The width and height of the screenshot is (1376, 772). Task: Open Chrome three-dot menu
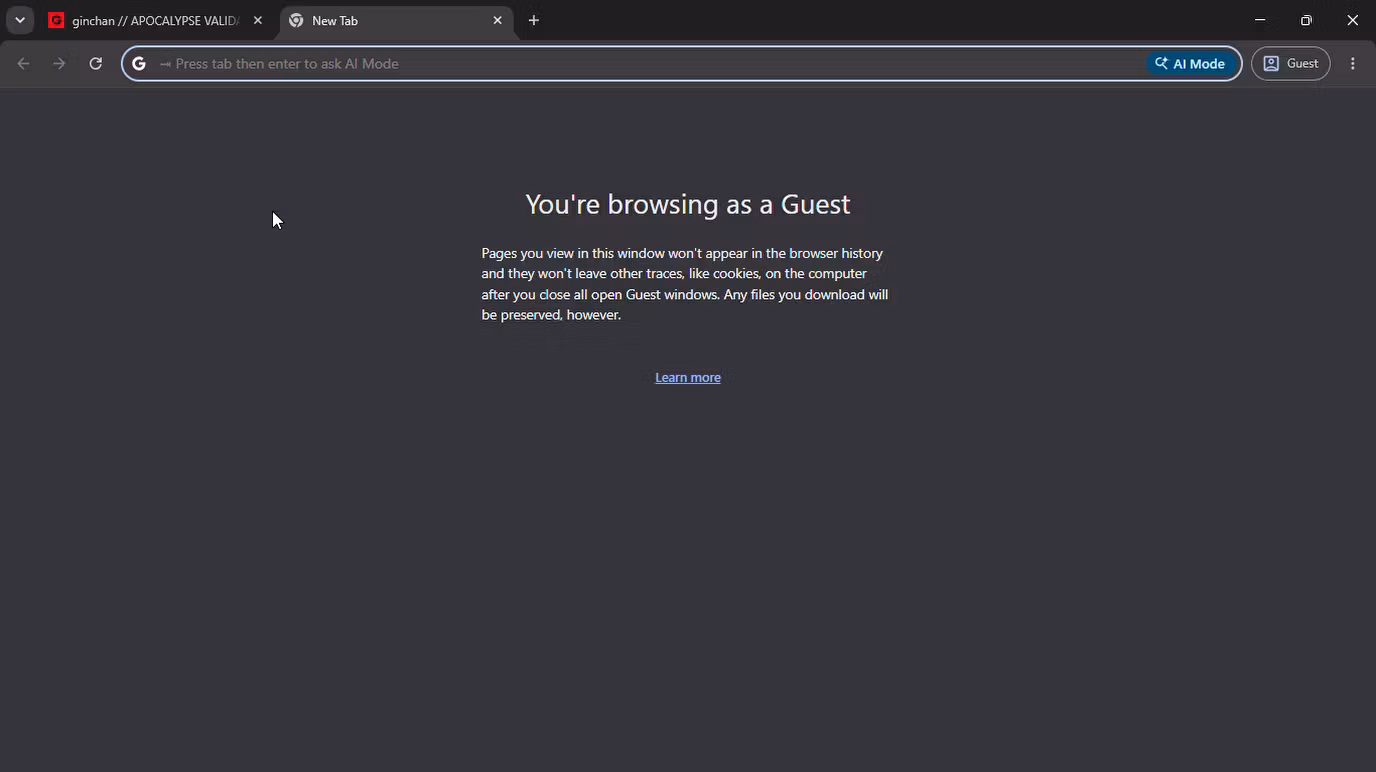pyautogui.click(x=1353, y=63)
